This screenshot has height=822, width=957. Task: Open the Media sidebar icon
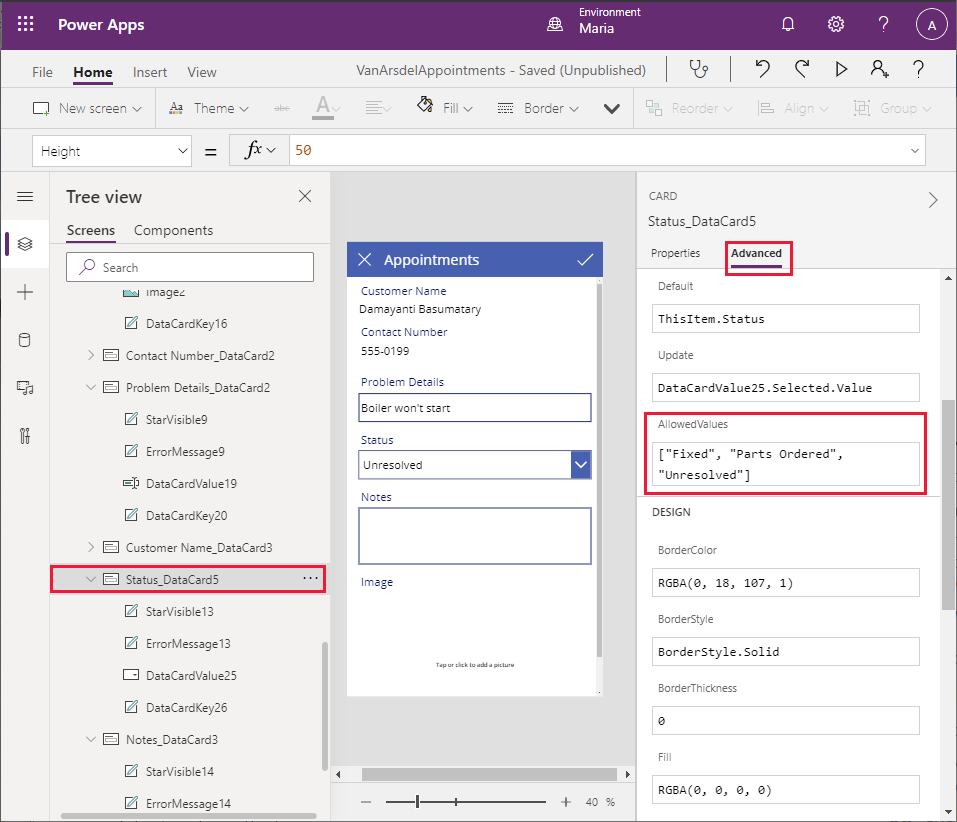click(x=25, y=388)
